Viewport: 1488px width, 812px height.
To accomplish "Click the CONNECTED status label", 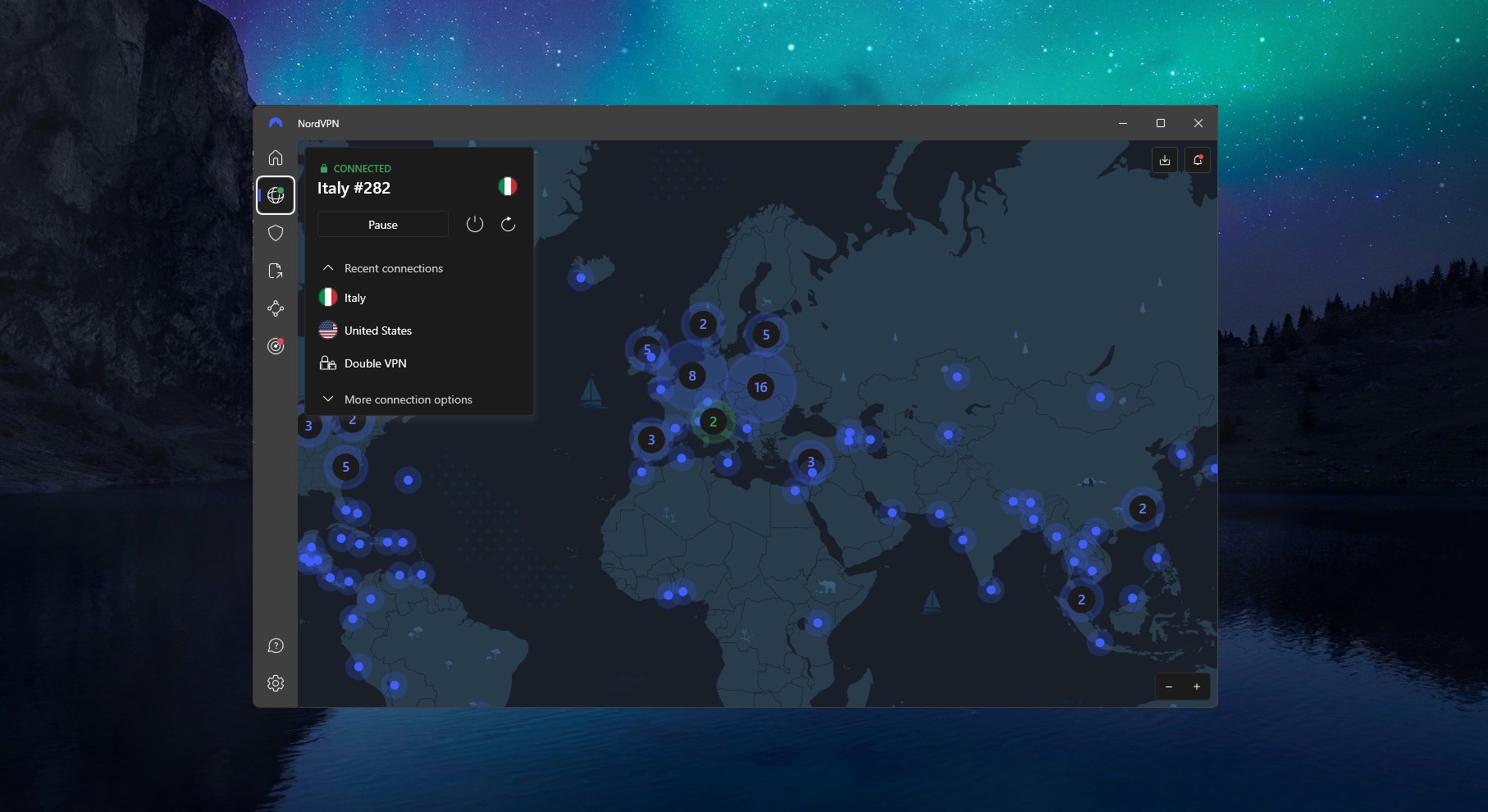I will coord(362,168).
